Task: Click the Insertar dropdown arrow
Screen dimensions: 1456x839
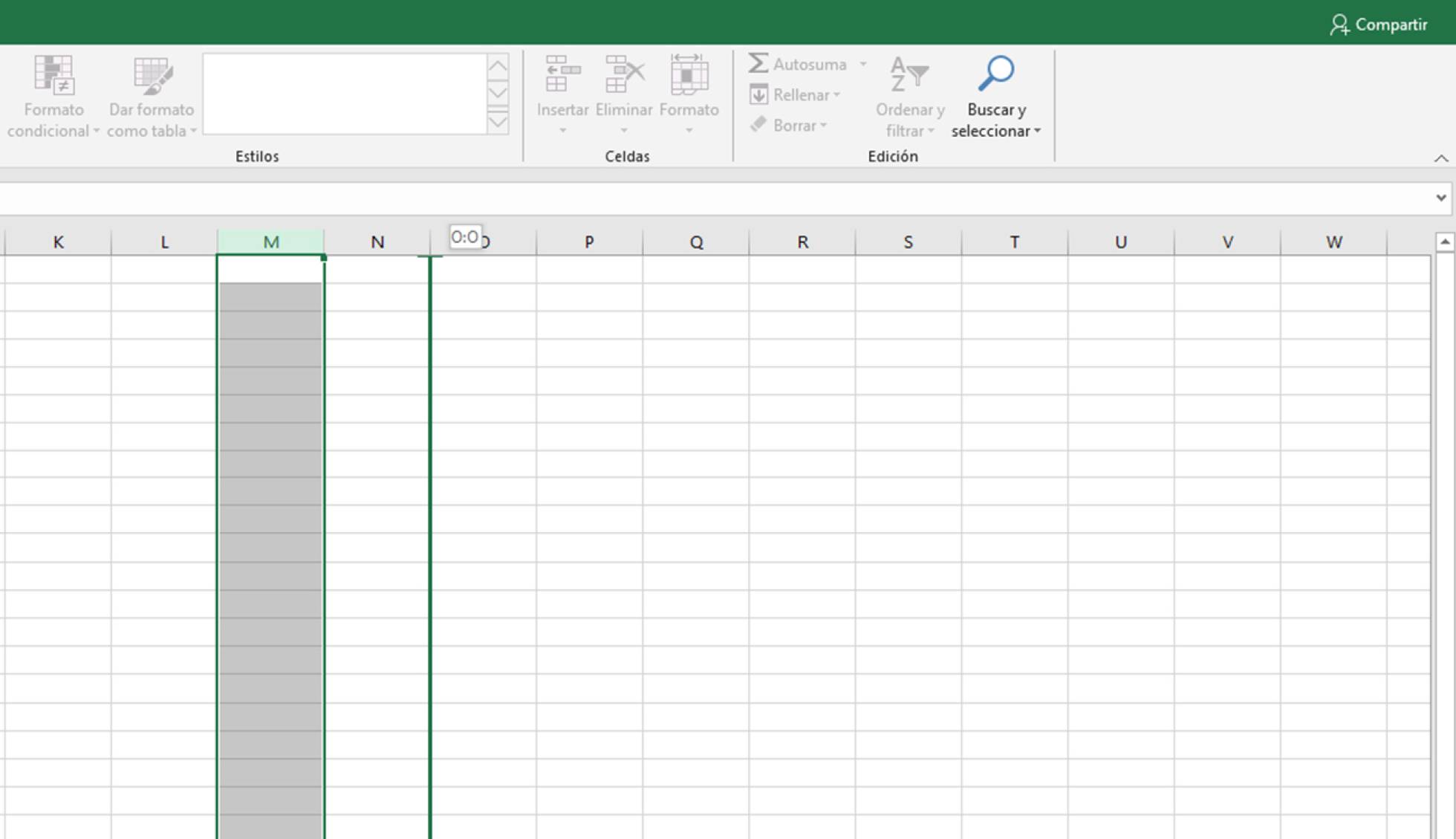Action: point(562,129)
